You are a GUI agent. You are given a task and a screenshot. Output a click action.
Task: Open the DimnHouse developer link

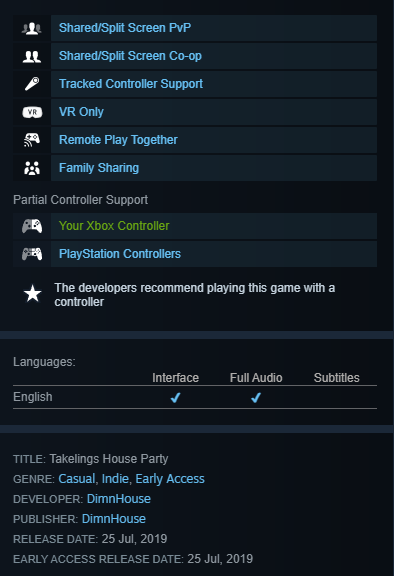pos(119,499)
